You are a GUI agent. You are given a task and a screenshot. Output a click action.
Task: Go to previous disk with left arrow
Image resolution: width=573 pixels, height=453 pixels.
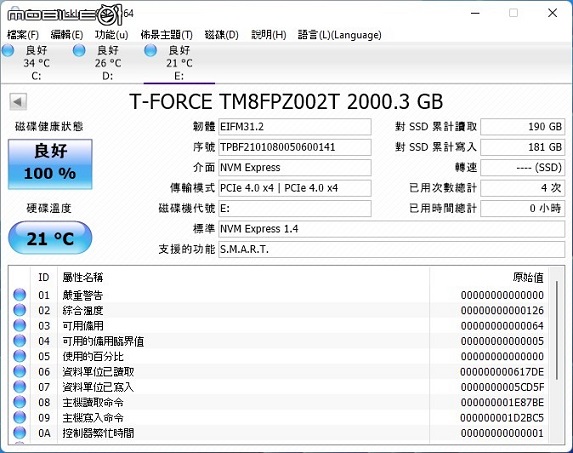(x=18, y=102)
